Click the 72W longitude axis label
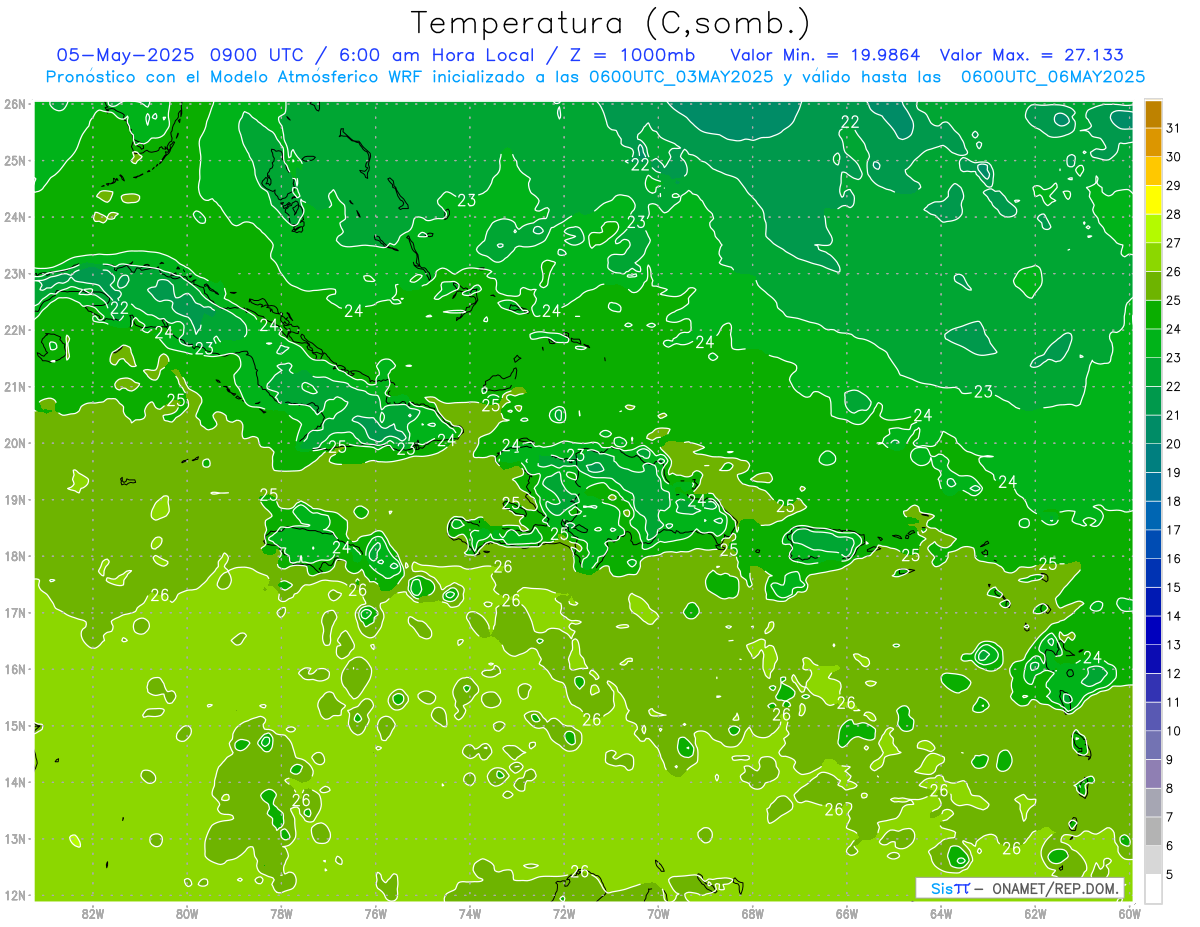 [x=564, y=913]
